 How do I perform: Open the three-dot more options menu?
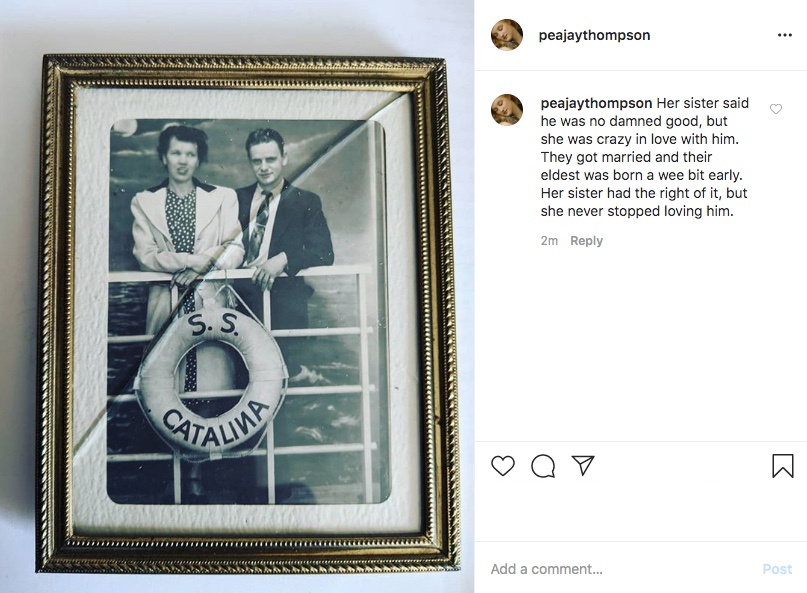784,35
